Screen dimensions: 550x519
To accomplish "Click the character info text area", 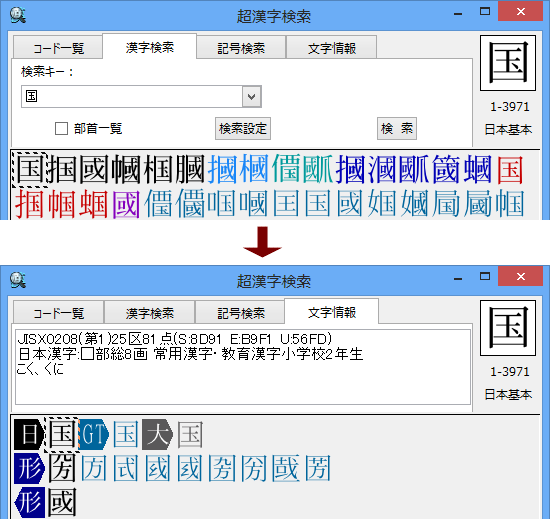I will click(x=242, y=367).
